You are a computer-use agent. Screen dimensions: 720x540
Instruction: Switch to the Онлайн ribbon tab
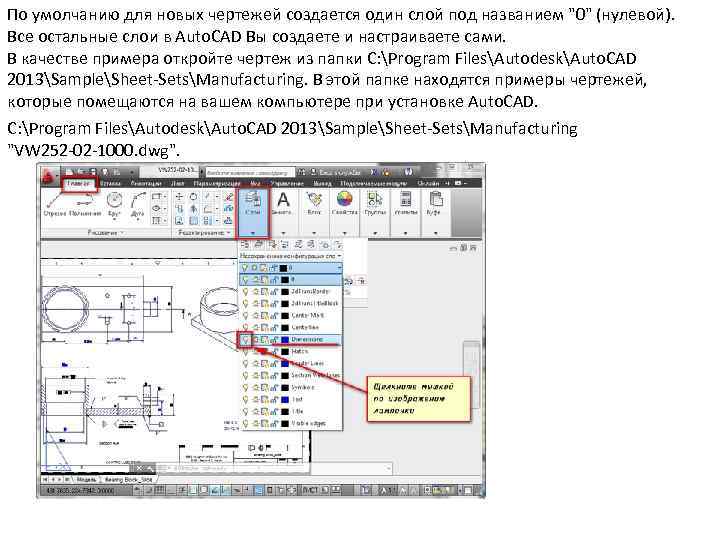tap(428, 184)
